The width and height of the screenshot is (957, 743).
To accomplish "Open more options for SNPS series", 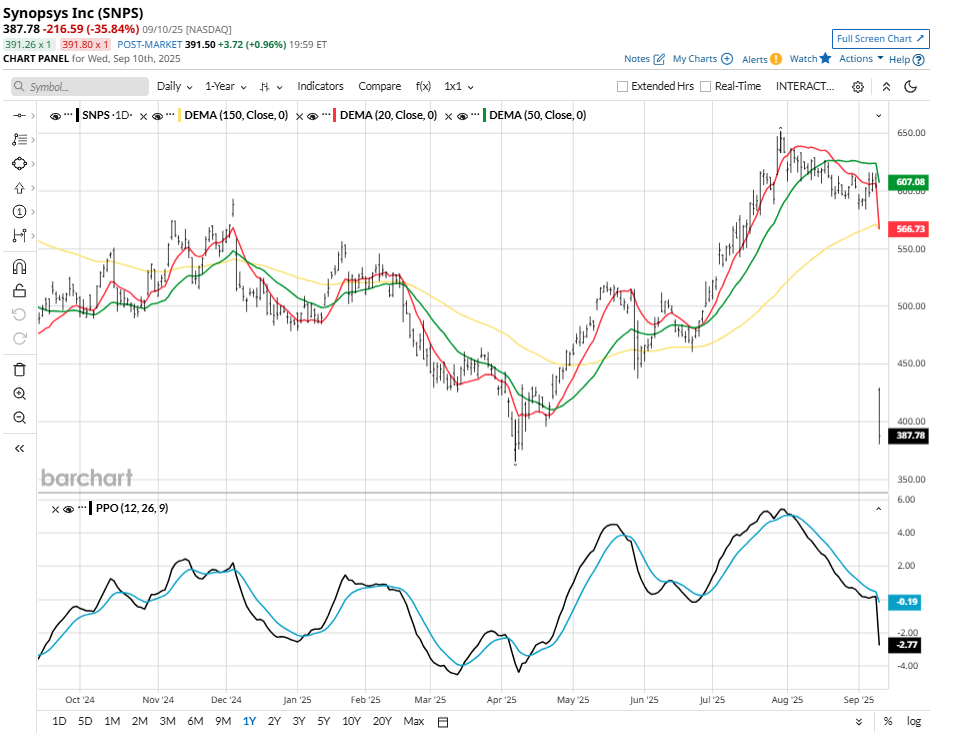I will [x=68, y=114].
